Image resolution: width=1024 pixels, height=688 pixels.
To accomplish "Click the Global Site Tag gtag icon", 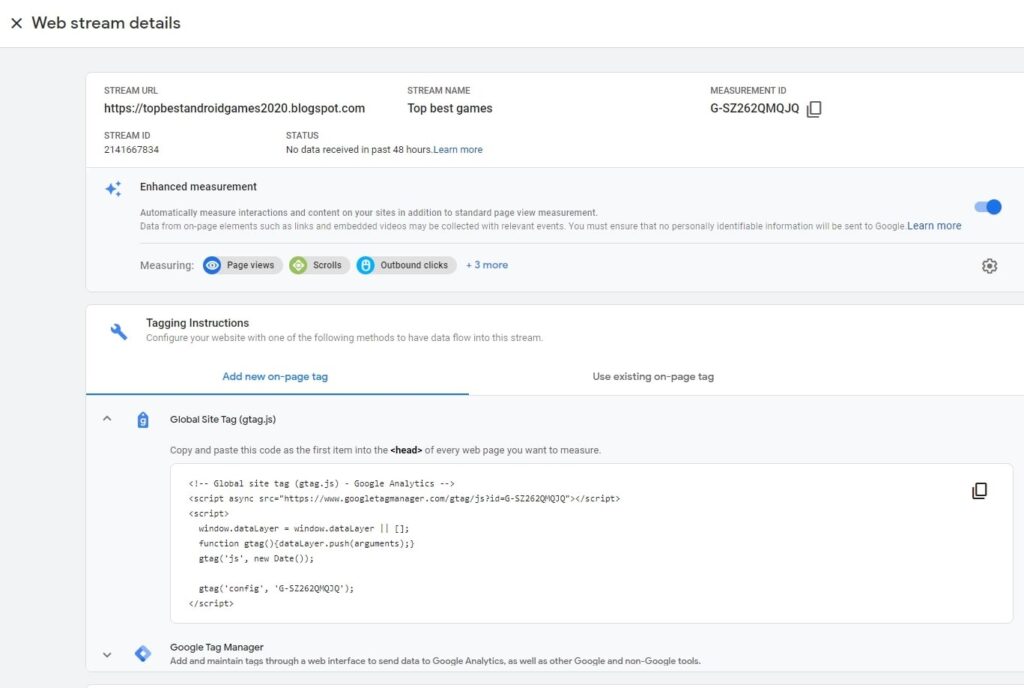I will (143, 420).
